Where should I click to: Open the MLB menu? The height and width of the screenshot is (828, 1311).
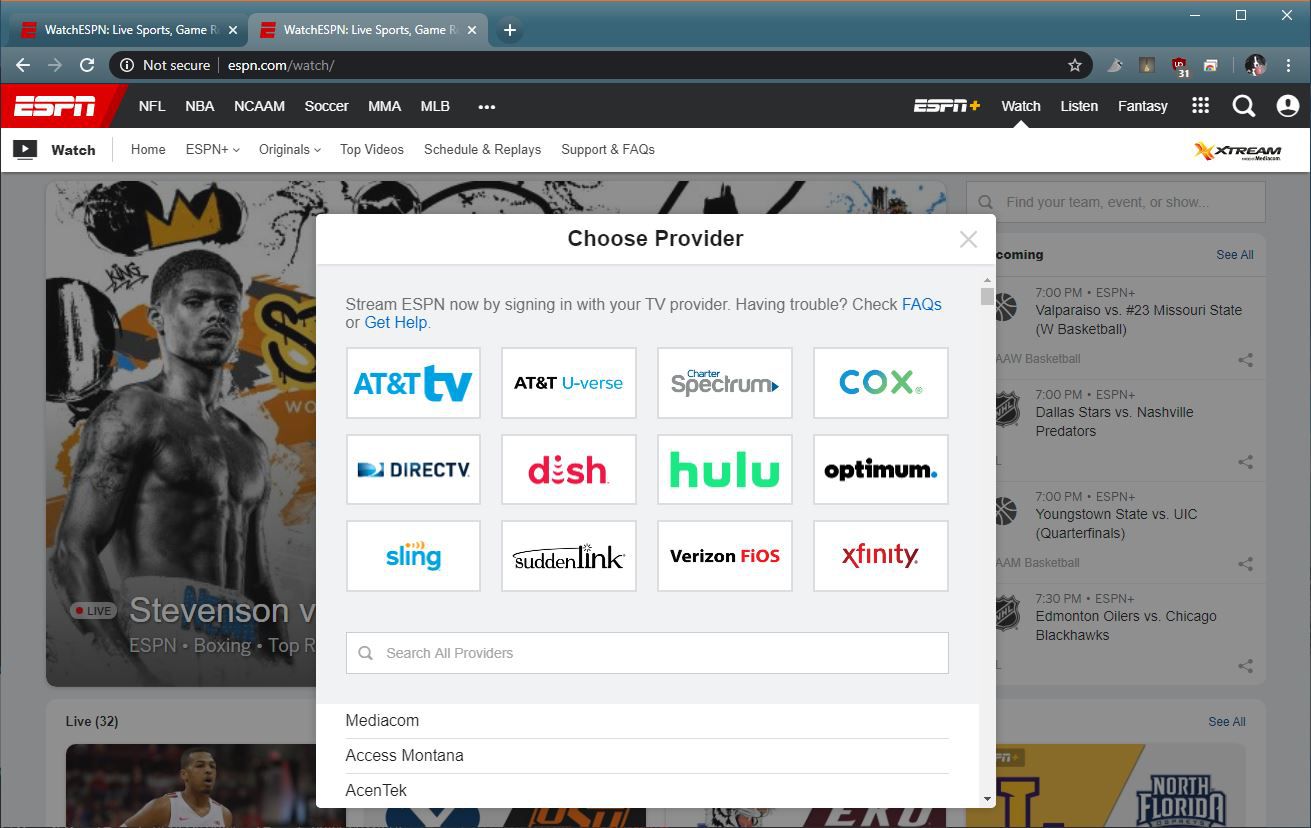(435, 106)
